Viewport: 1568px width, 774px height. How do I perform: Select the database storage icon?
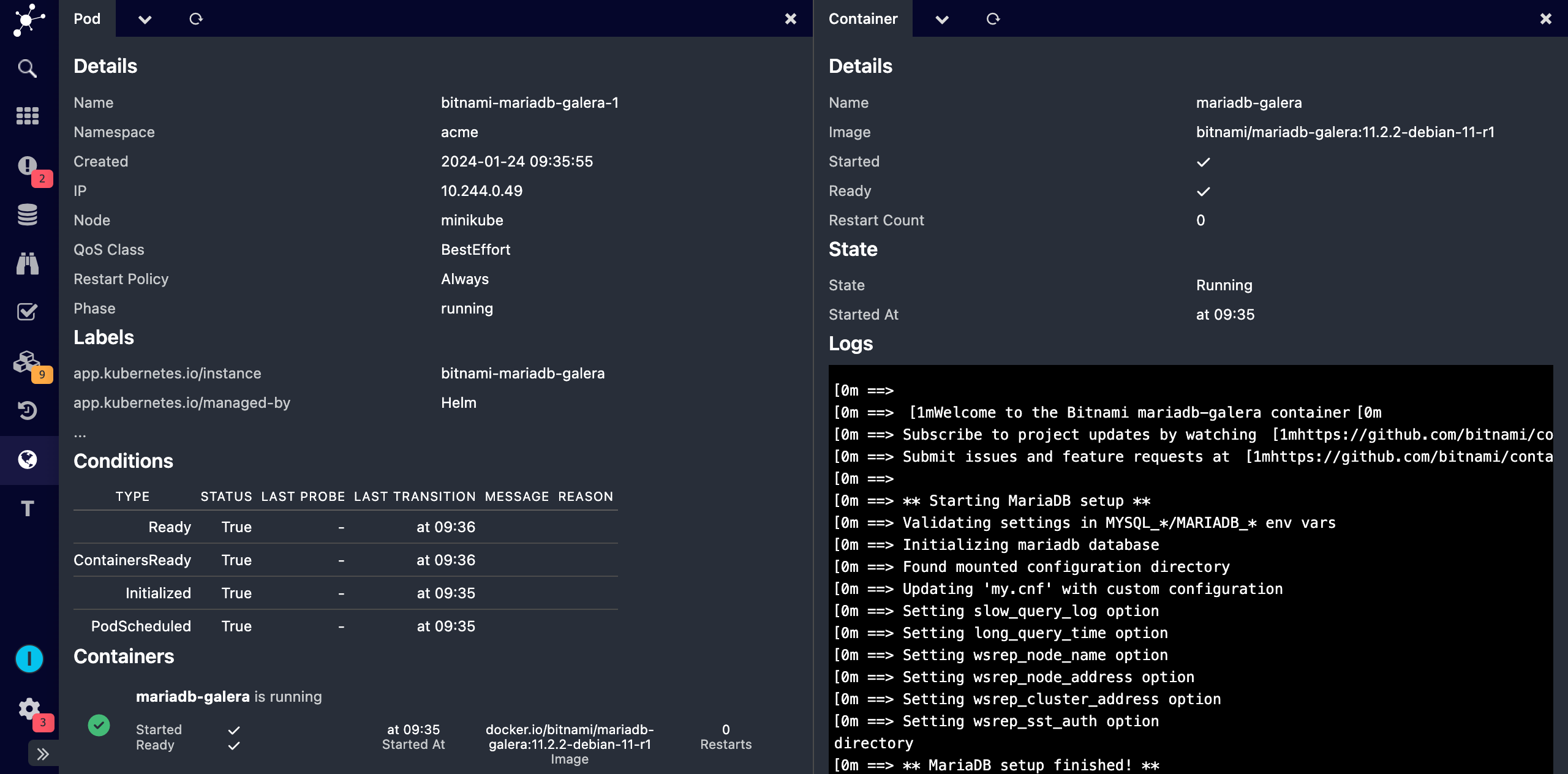[x=27, y=213]
